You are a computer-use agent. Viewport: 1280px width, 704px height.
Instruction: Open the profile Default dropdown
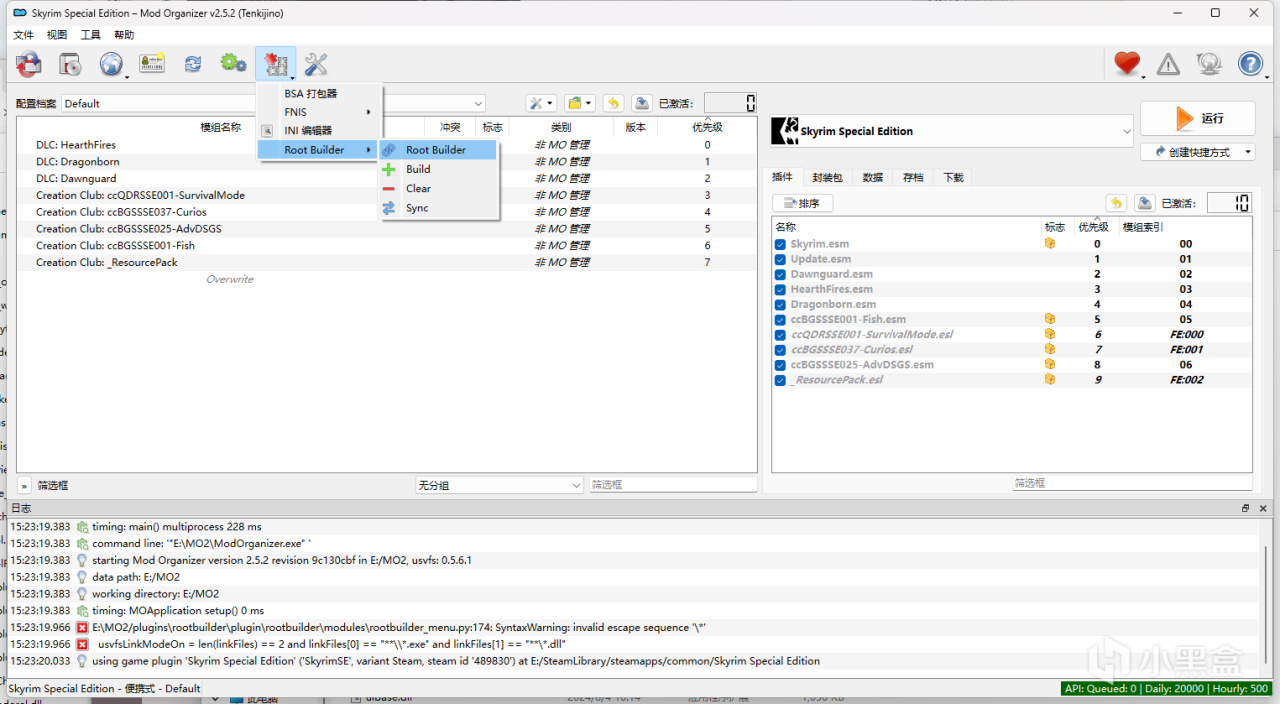[274, 103]
